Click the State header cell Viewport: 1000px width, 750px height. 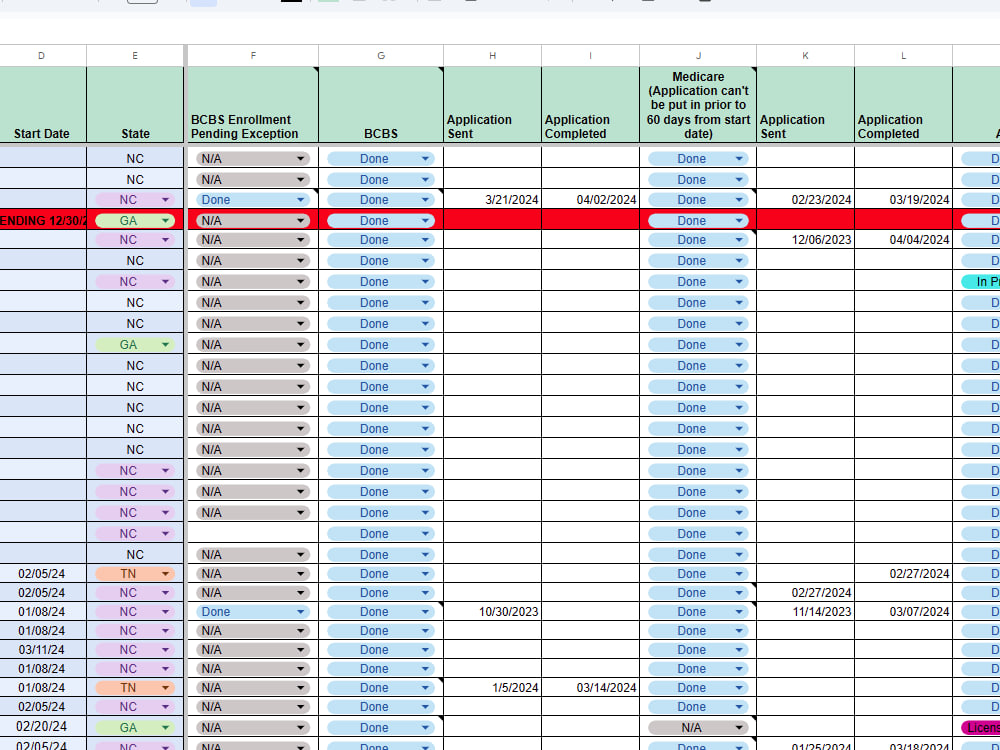(x=135, y=105)
